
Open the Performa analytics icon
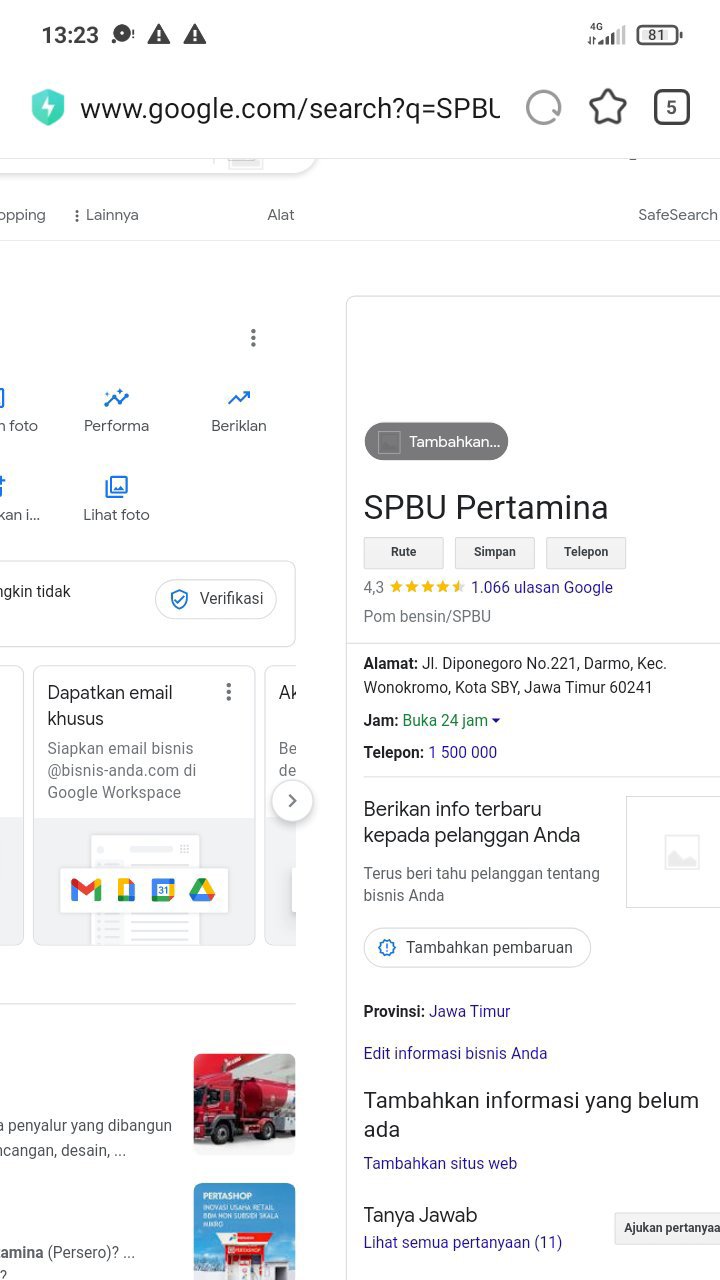pos(116,398)
